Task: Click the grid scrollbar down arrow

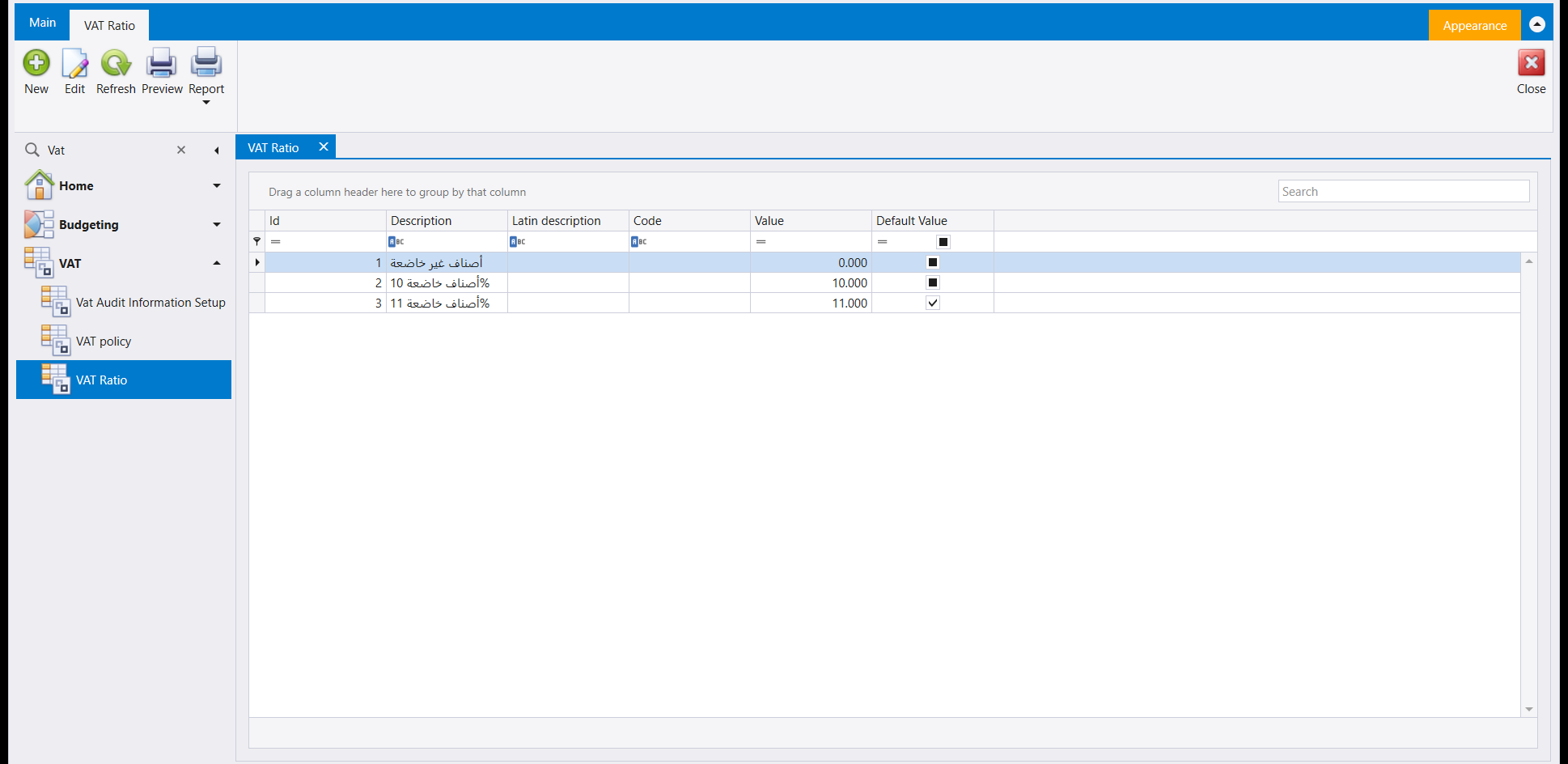Action: click(1529, 709)
